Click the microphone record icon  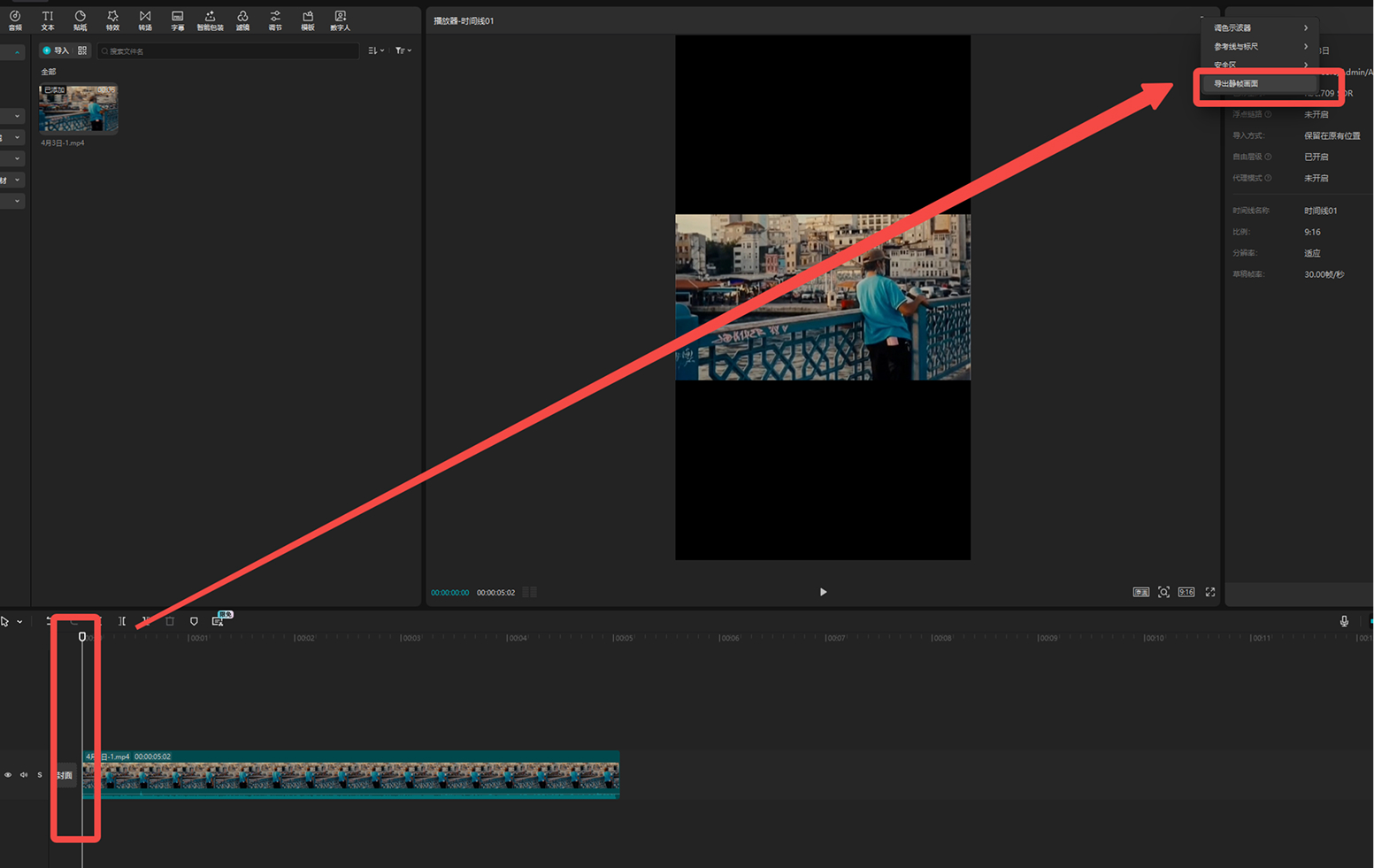point(1344,621)
